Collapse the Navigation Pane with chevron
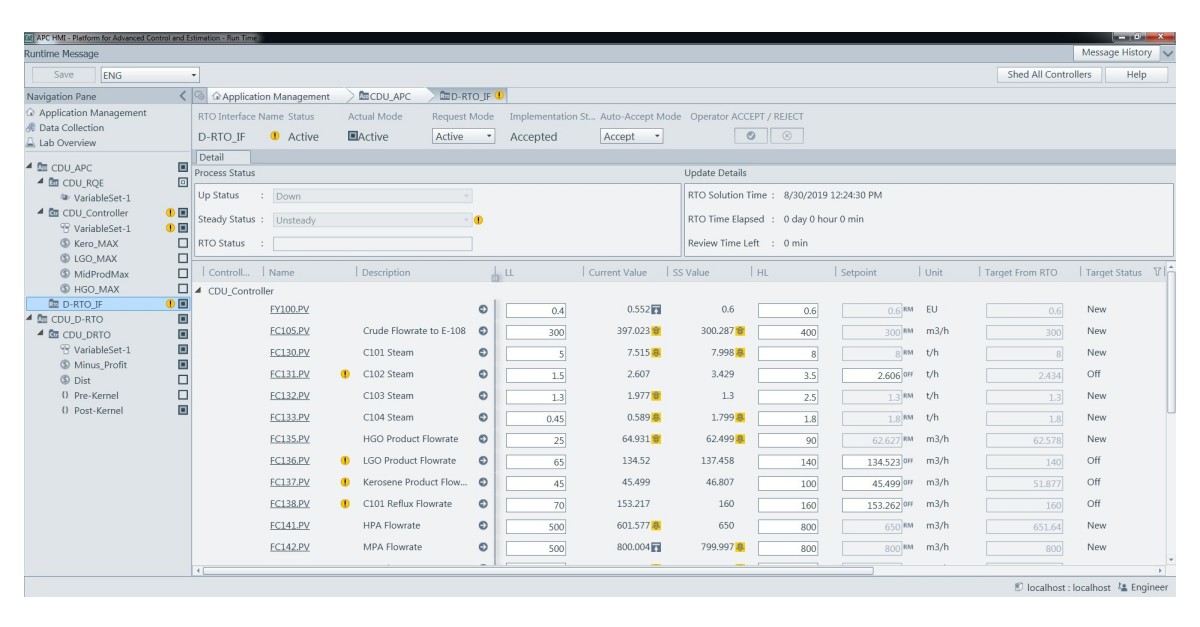The image size is (1200, 627). coord(182,96)
